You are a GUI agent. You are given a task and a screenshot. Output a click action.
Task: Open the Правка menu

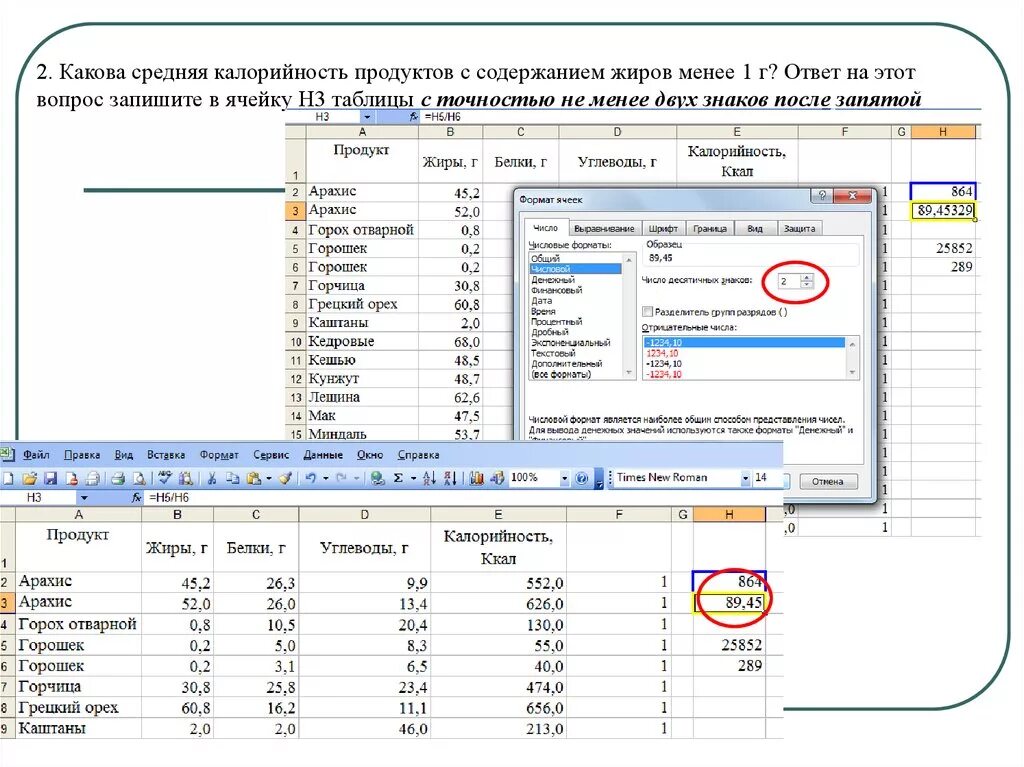click(82, 455)
